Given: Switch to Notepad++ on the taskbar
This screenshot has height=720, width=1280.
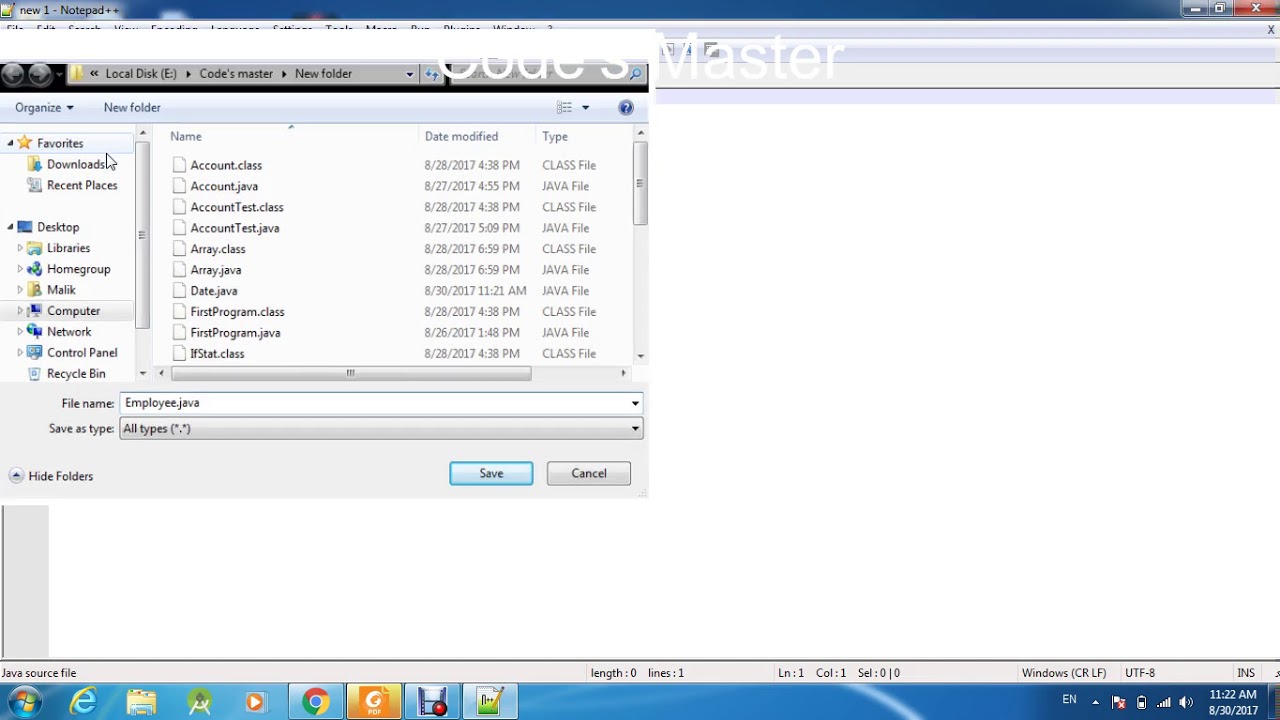Looking at the screenshot, I should click(490, 702).
